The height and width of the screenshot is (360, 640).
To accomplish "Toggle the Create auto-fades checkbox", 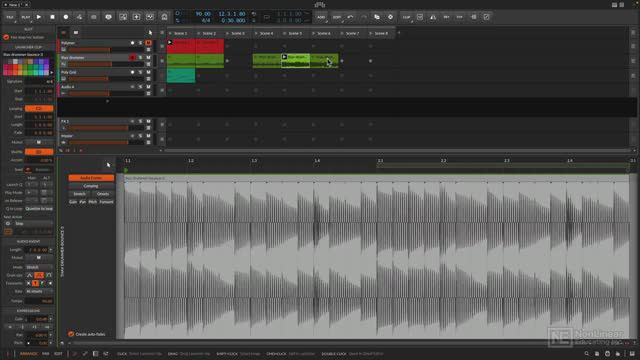I will click(71, 334).
